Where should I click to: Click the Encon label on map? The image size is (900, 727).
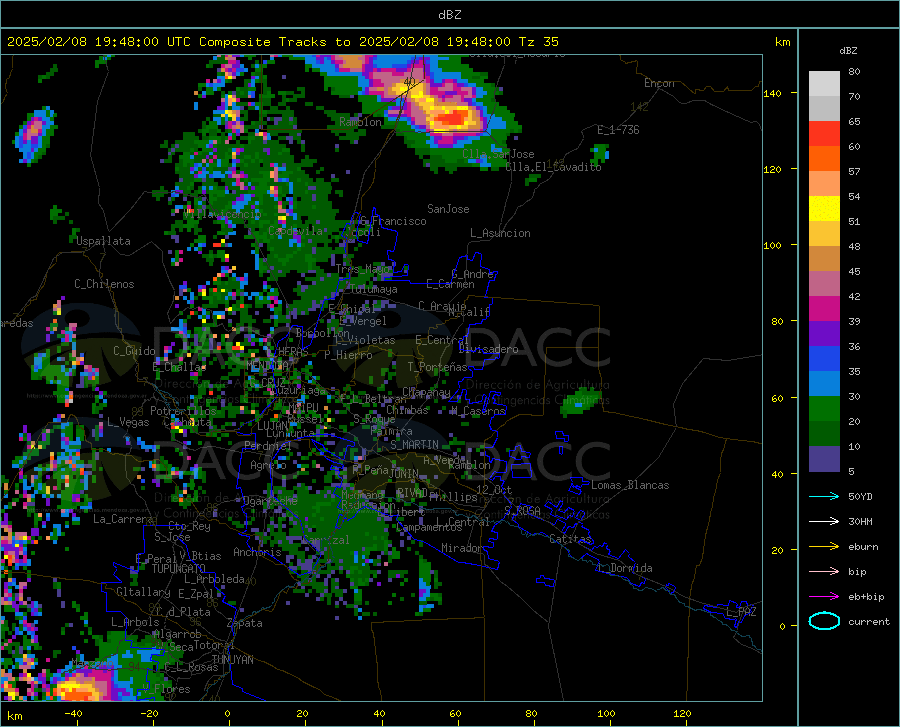click(x=659, y=83)
